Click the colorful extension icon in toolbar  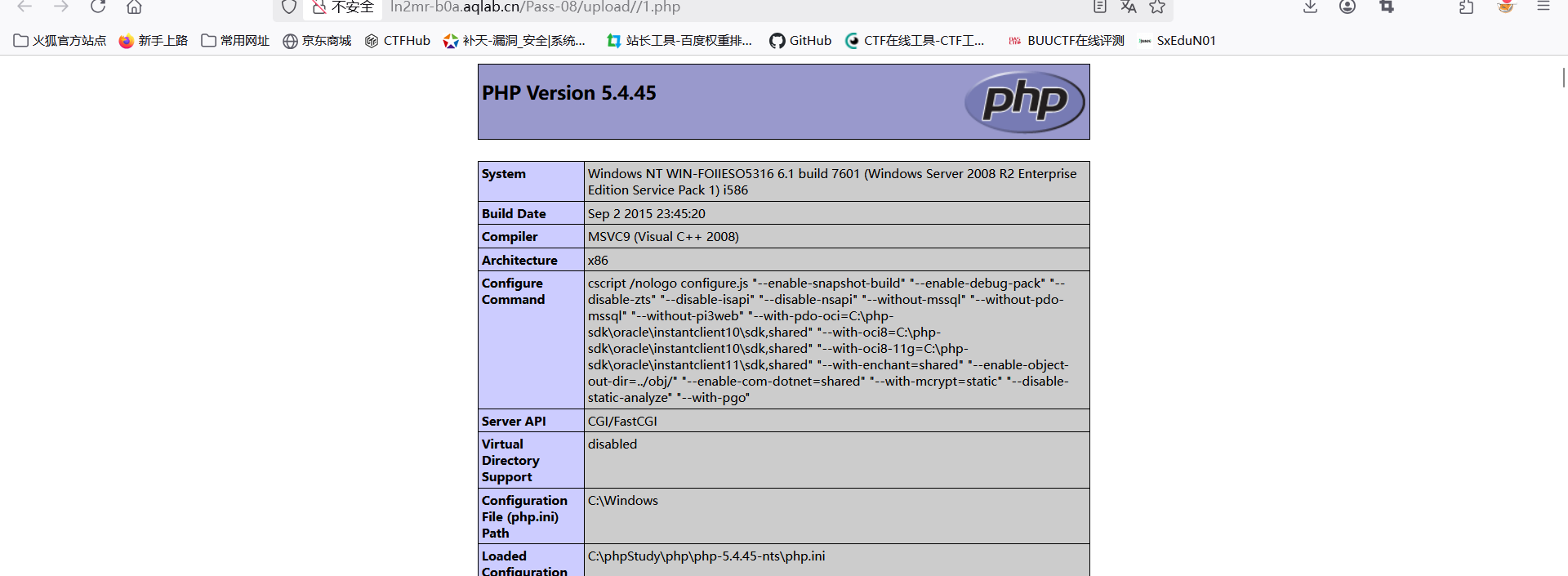[x=1506, y=7]
